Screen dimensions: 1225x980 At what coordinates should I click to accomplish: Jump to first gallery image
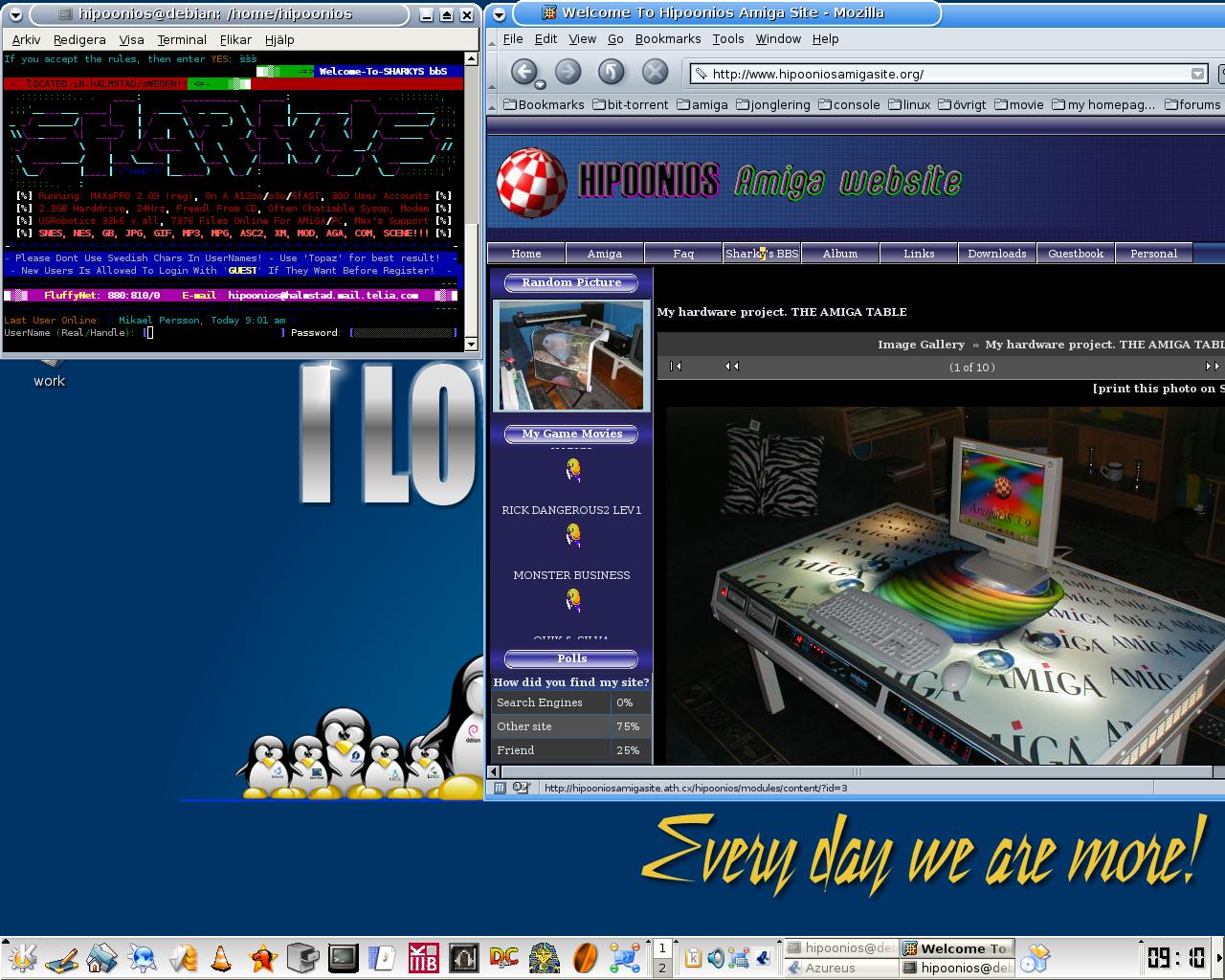pyautogui.click(x=676, y=367)
